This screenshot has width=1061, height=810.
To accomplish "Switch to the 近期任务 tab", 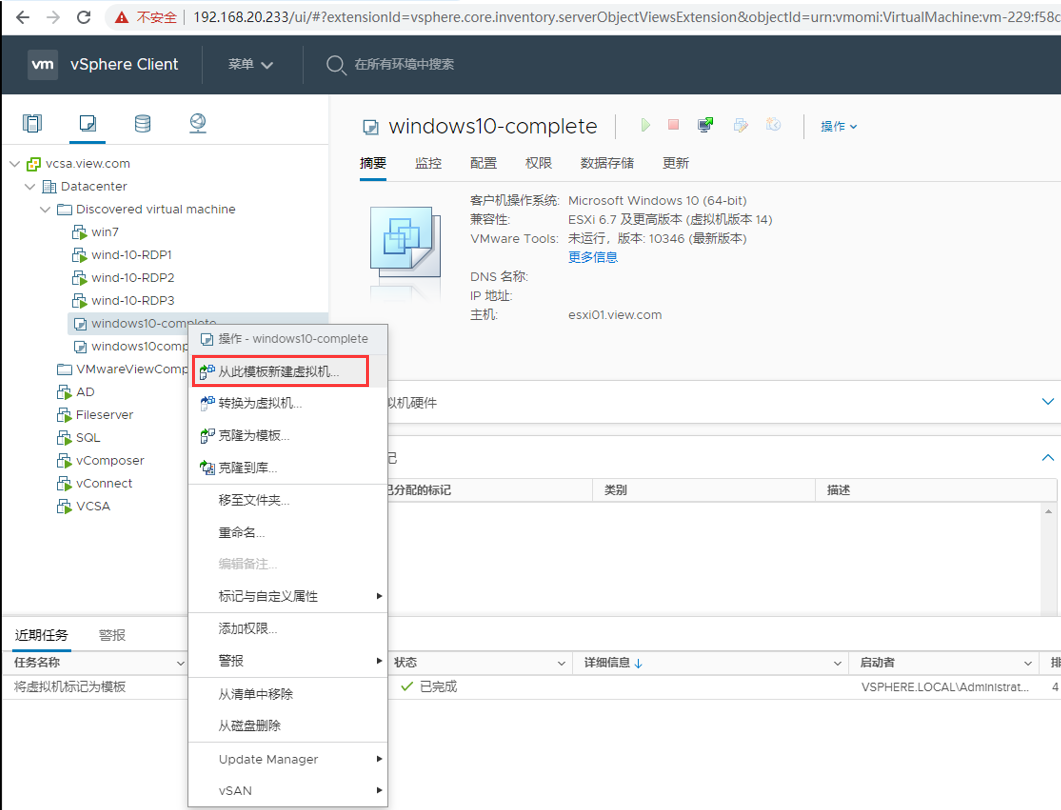I will pyautogui.click(x=41, y=635).
